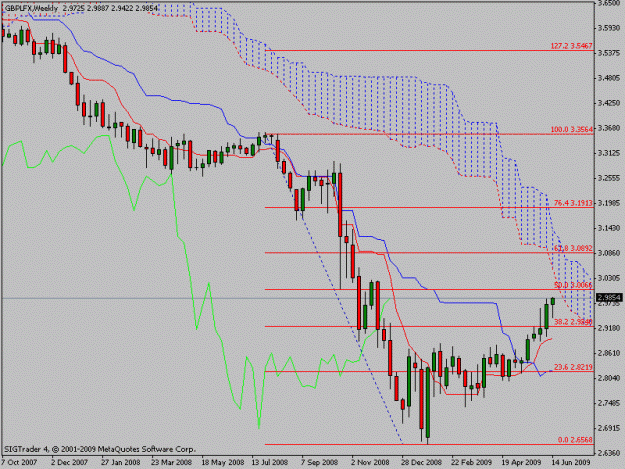Click the 23 Mar 2008 date label
This screenshot has height=469, width=625.
(171, 462)
